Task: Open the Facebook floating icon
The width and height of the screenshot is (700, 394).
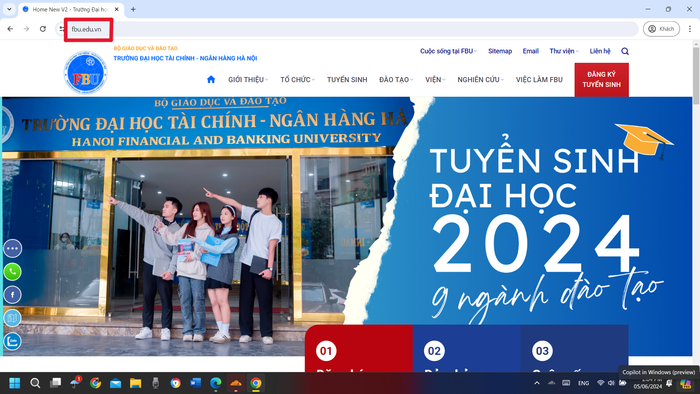Action: (12, 294)
